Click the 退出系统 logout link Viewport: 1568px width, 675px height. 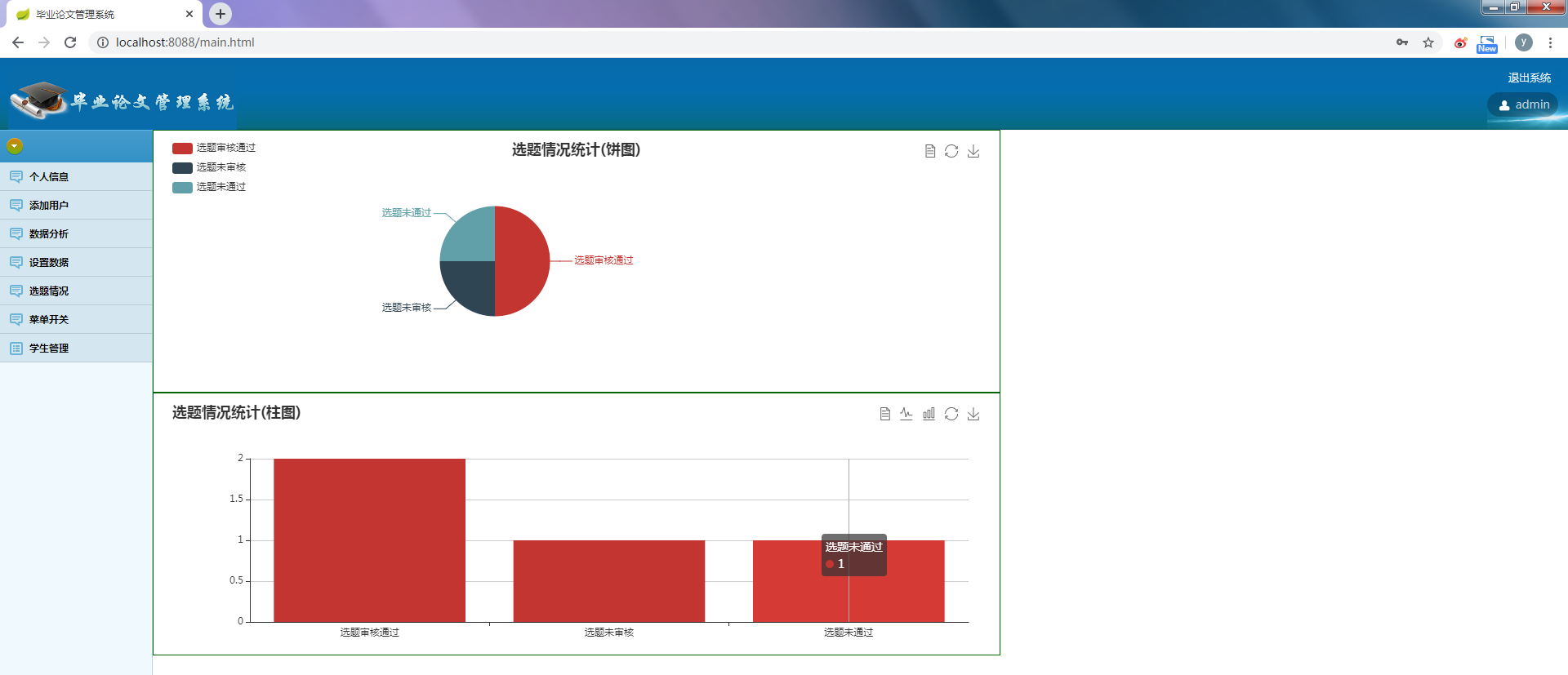(x=1529, y=78)
